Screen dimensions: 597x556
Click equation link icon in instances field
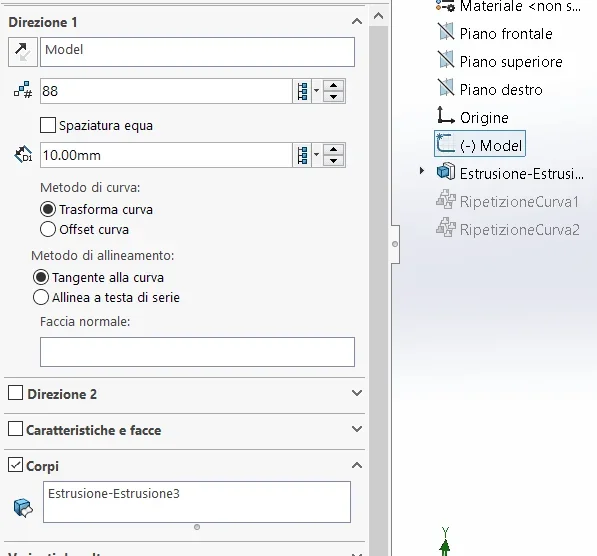tap(303, 91)
